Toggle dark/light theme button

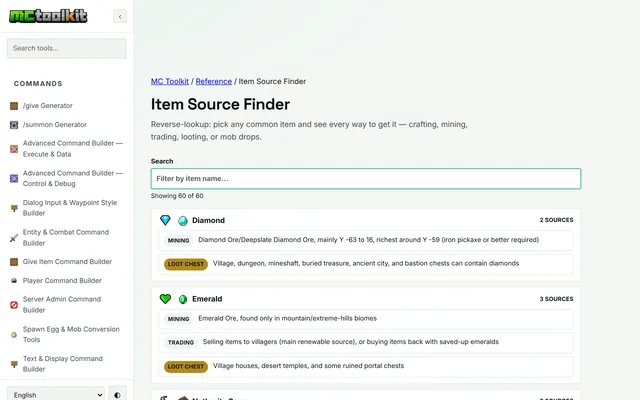(118, 395)
